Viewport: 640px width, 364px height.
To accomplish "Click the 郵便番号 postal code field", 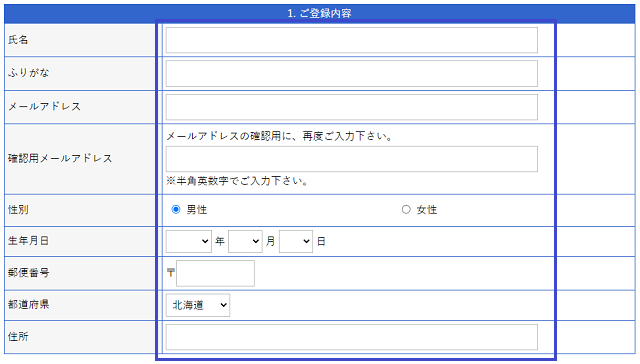I will (216, 273).
